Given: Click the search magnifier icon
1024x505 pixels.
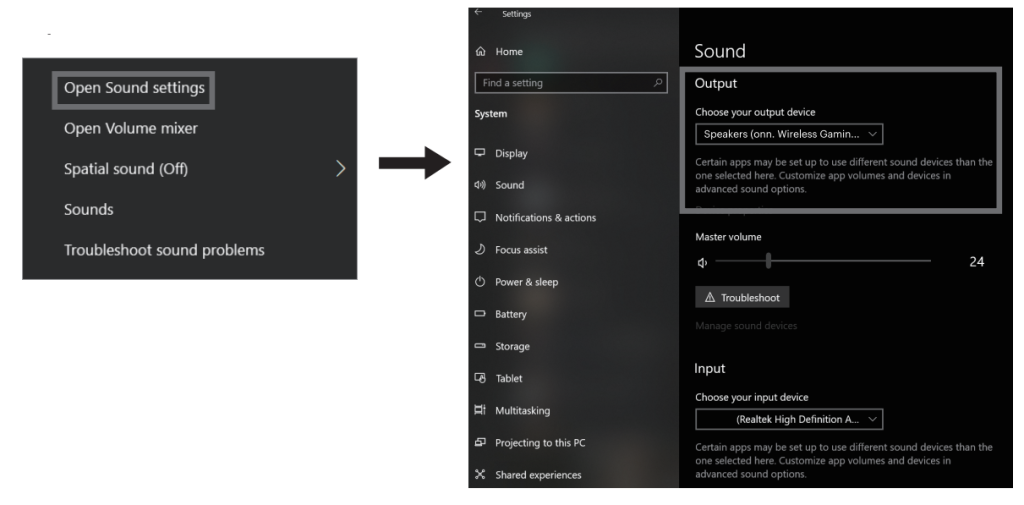Looking at the screenshot, I should (658, 83).
